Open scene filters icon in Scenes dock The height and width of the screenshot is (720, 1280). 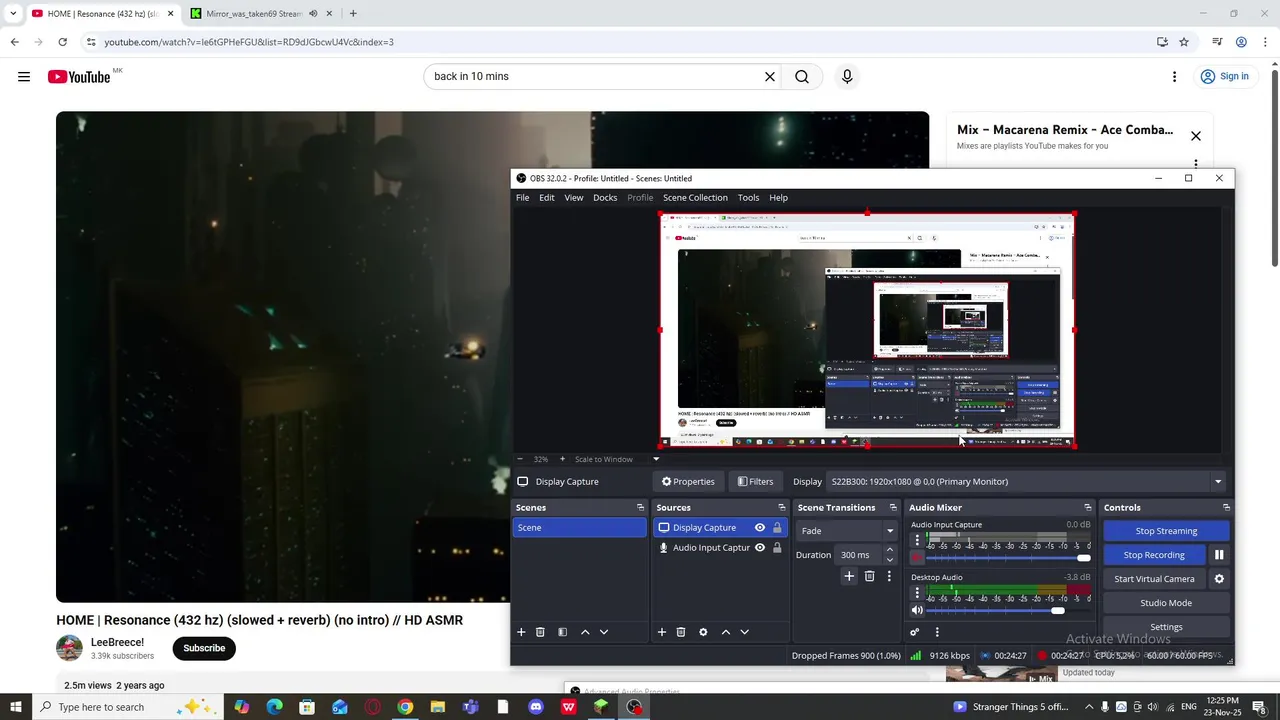coord(562,632)
